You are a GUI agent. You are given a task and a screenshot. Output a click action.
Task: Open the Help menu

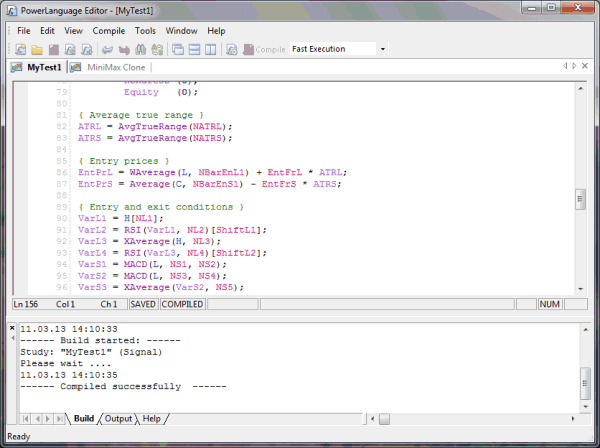click(216, 31)
